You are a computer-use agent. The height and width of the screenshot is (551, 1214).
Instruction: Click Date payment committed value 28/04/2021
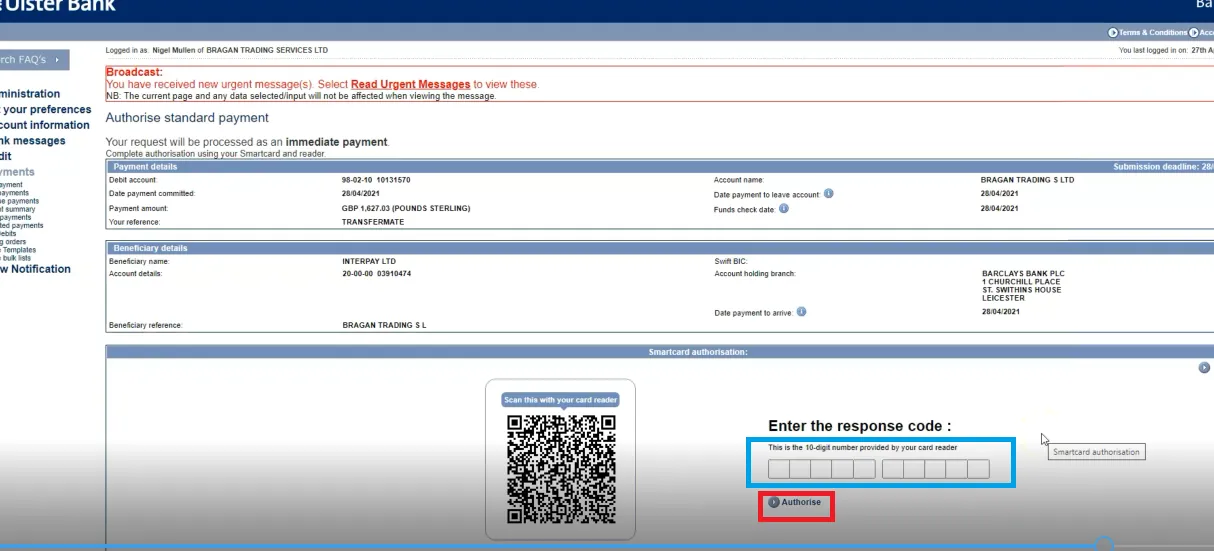361,194
